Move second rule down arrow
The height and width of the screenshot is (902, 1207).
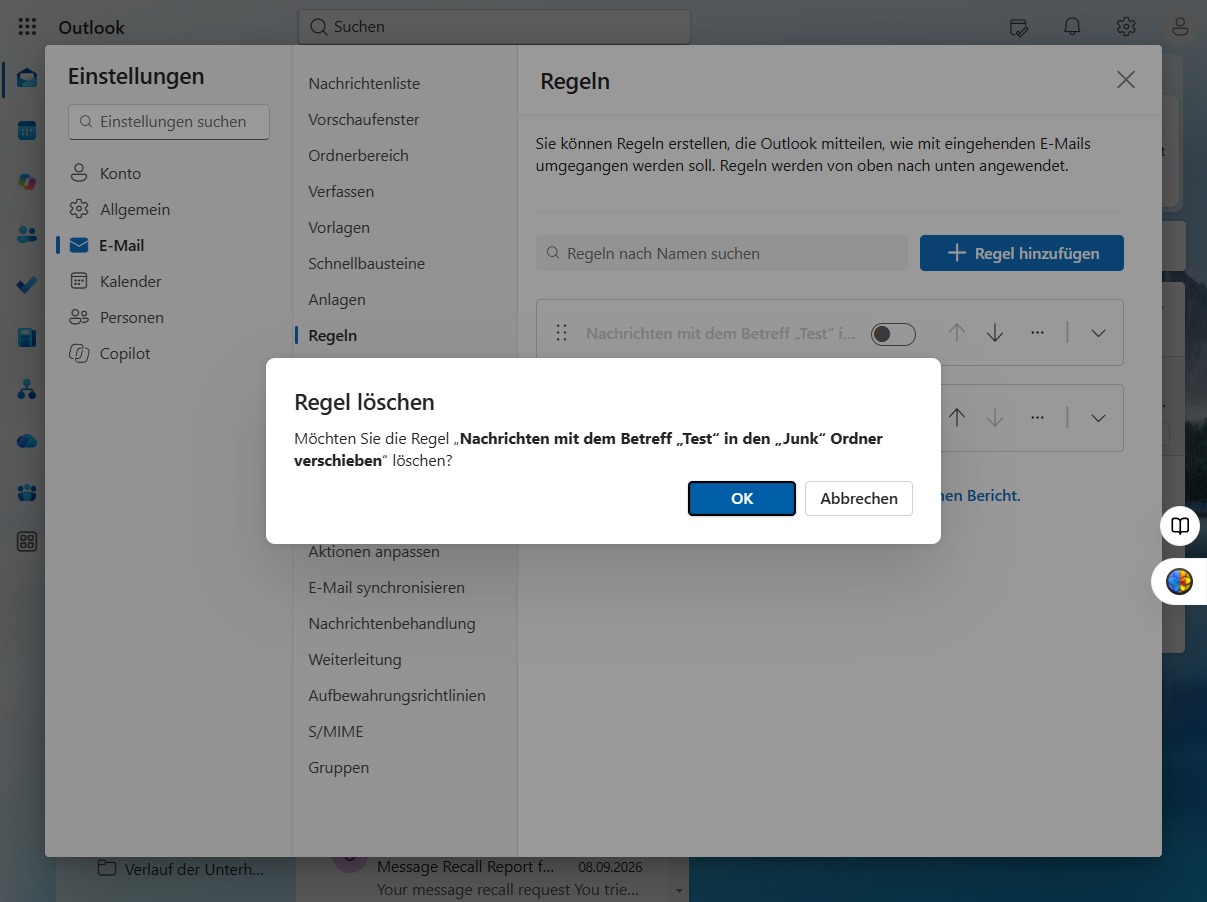coord(995,418)
